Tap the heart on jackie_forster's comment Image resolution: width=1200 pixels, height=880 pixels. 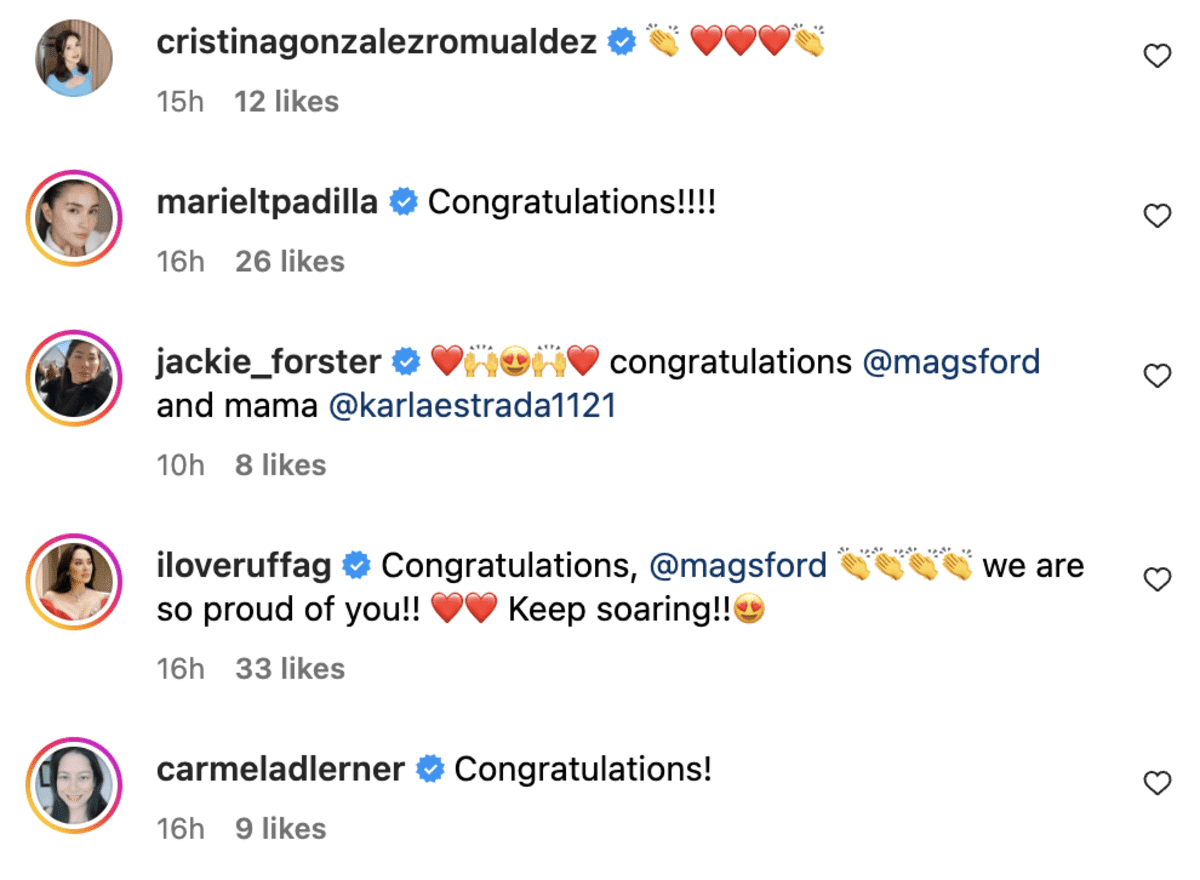point(1157,376)
